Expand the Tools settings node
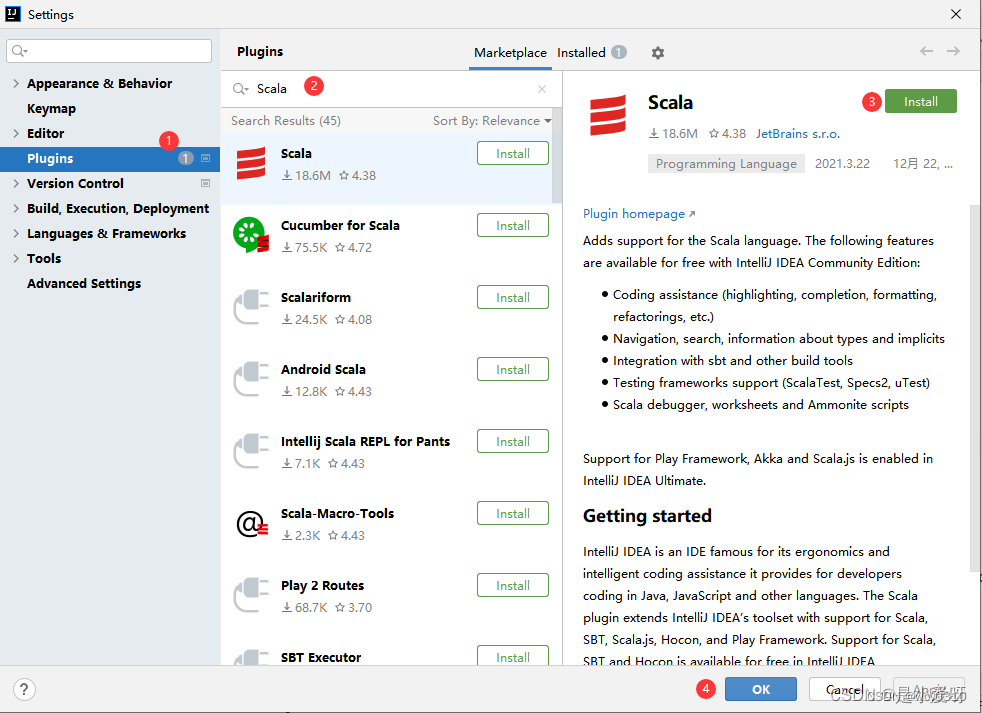 16,259
